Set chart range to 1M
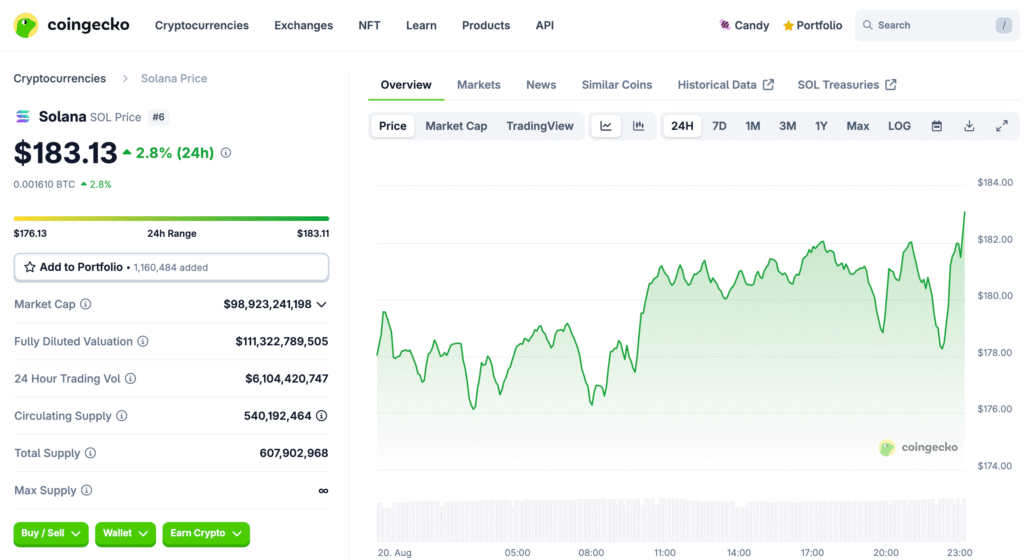 pyautogui.click(x=752, y=126)
